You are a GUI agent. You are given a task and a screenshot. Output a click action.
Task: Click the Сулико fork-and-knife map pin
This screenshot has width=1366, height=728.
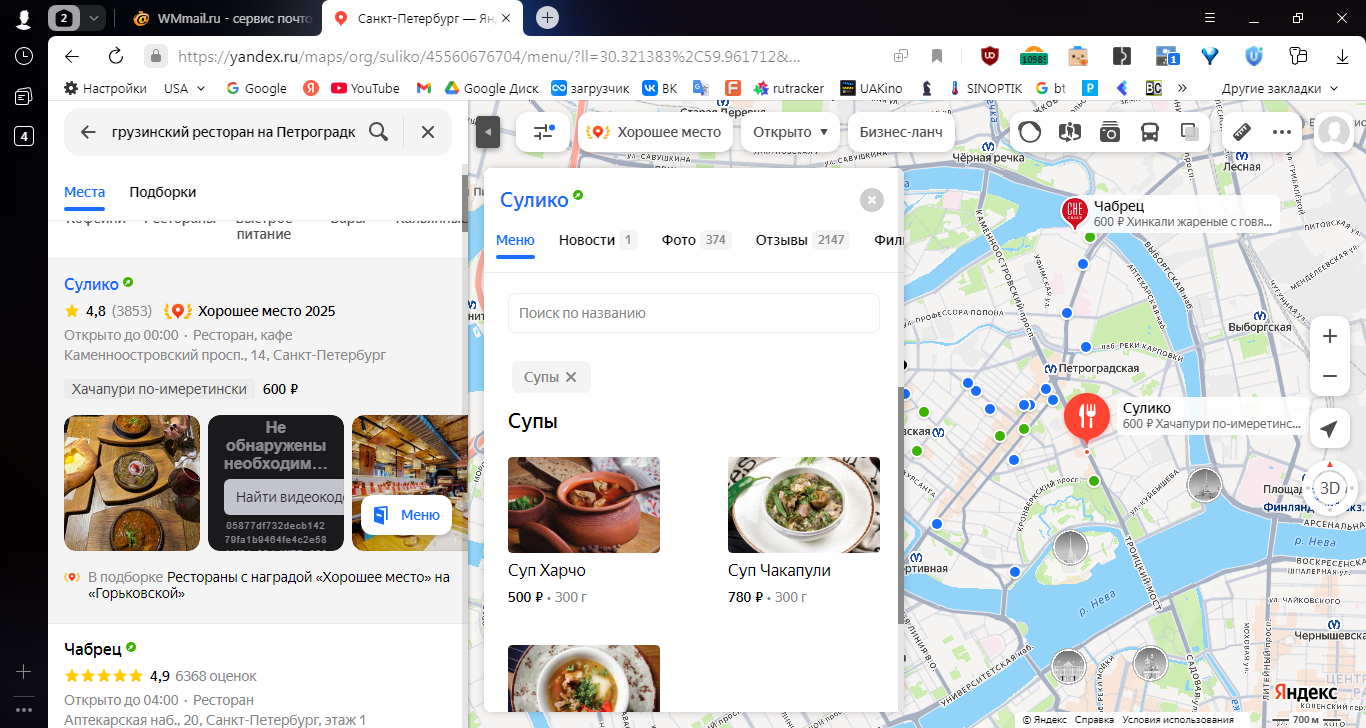coord(1087,415)
